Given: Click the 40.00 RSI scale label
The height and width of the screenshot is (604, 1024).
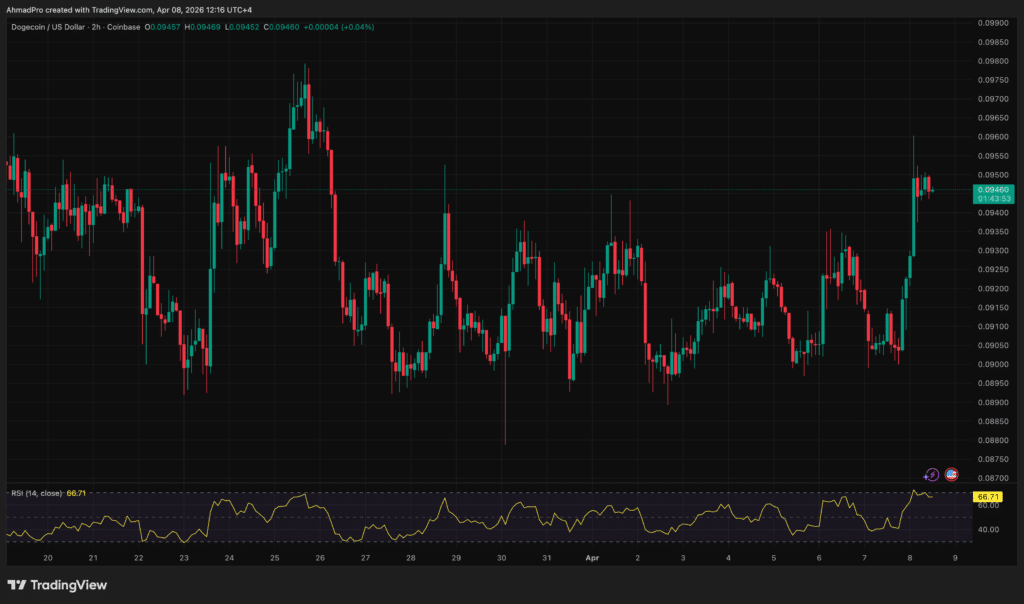Looking at the screenshot, I should click(987, 530).
